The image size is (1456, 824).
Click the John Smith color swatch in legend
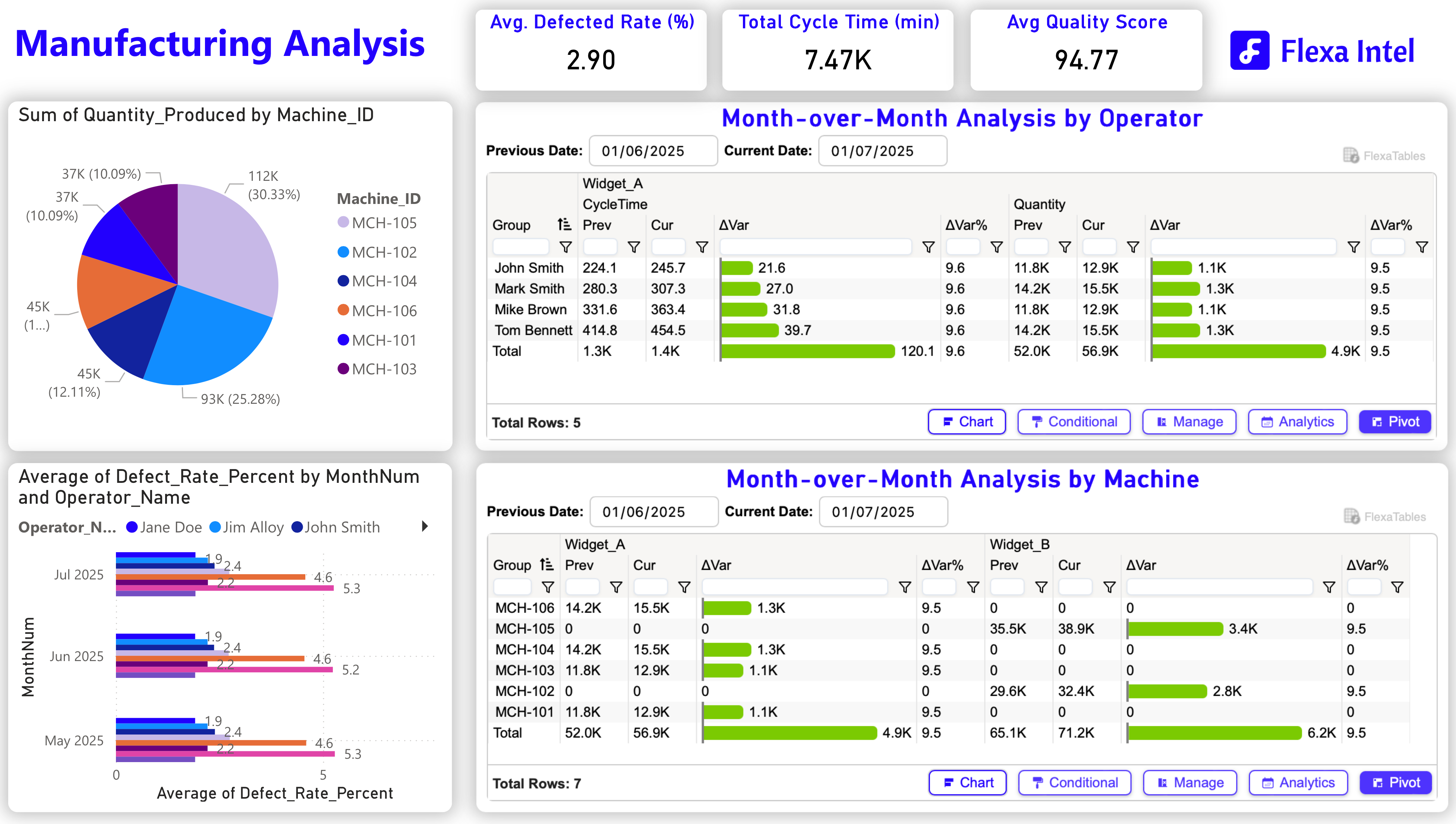[297, 527]
